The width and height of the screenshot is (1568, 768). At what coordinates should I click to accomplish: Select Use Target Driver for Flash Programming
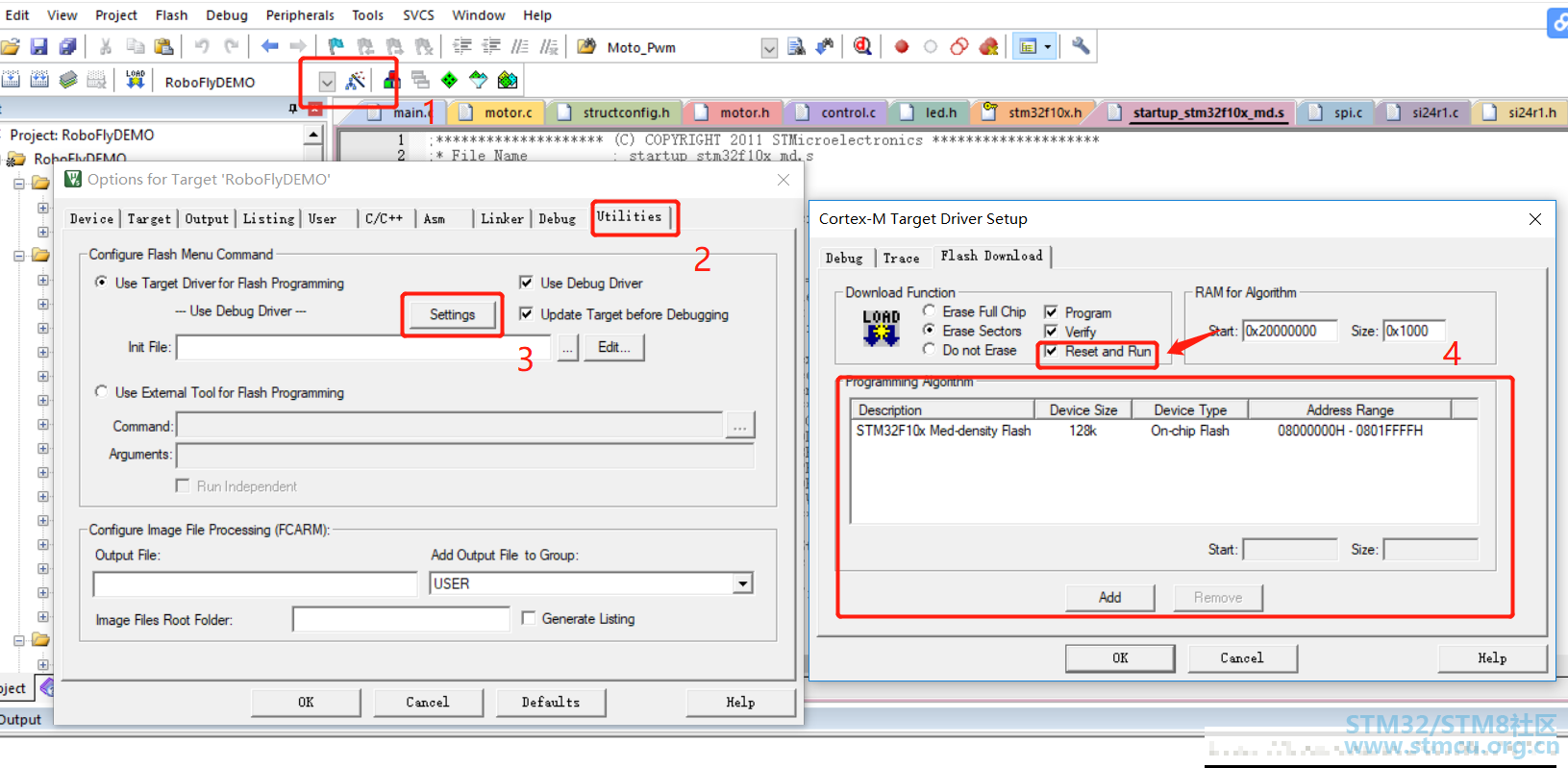pos(101,282)
